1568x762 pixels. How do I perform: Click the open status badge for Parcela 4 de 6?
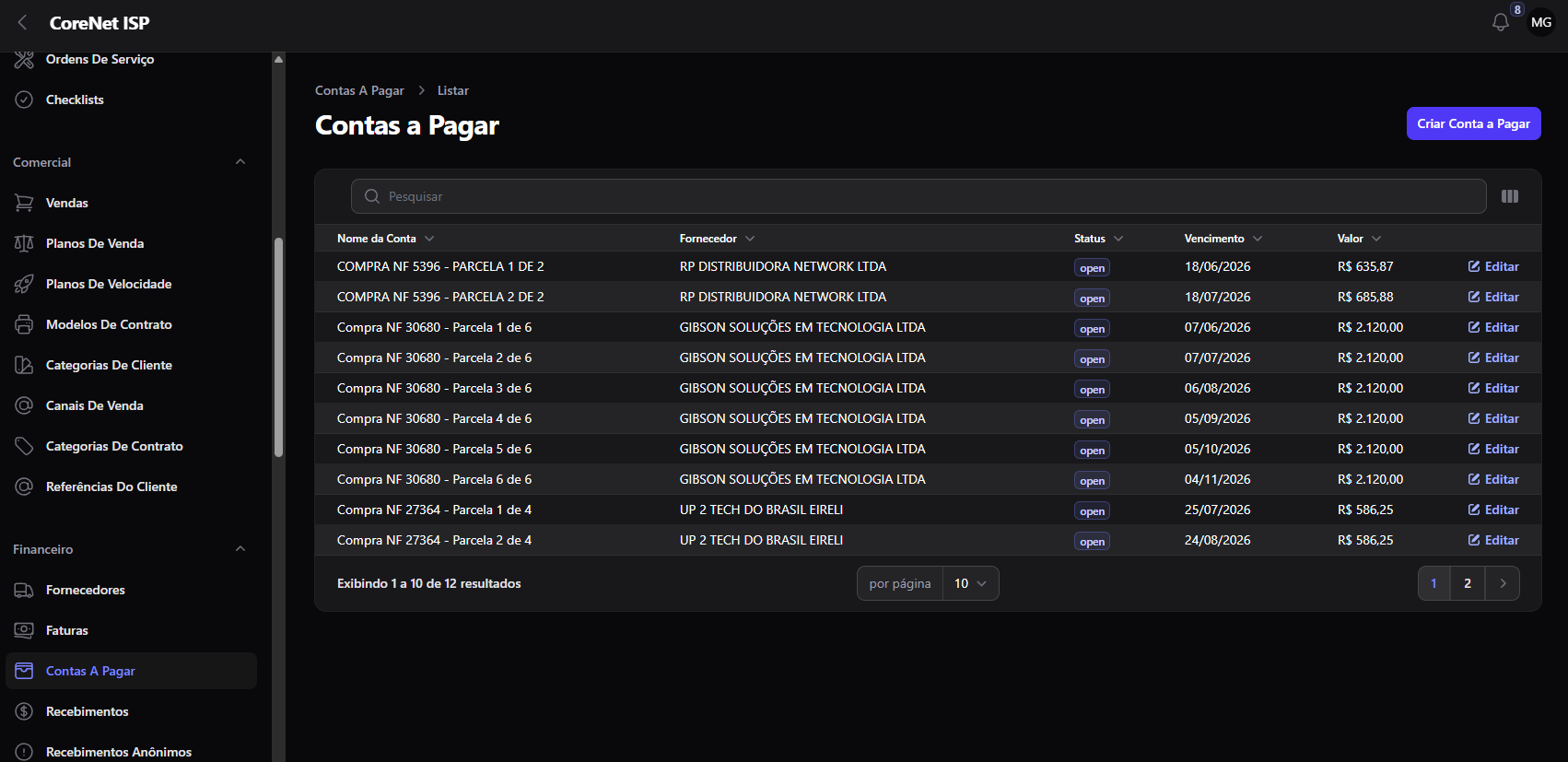pyautogui.click(x=1092, y=419)
